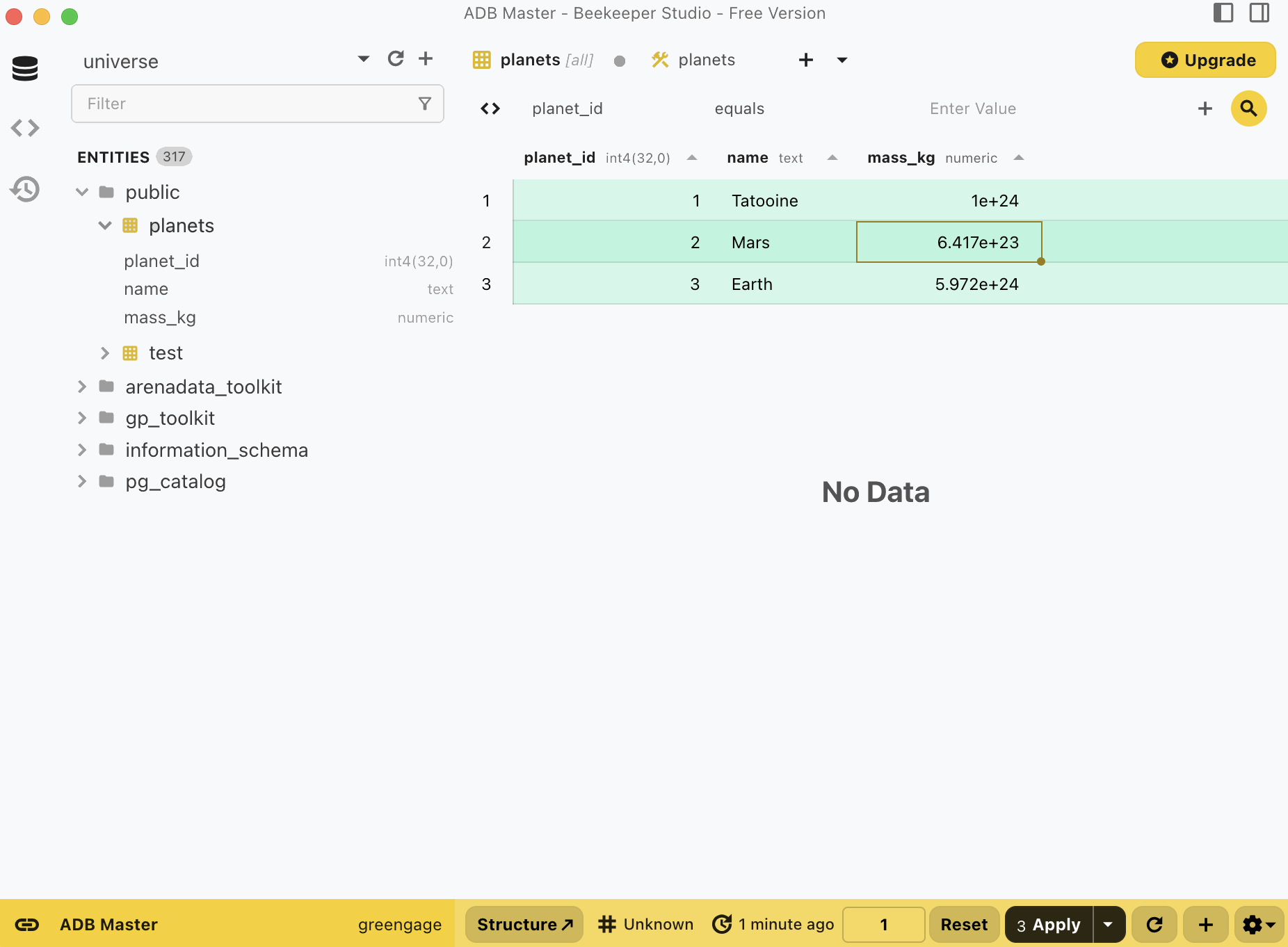1288x947 pixels.
Task: Open table settings gear menu
Action: pyautogui.click(x=1259, y=924)
